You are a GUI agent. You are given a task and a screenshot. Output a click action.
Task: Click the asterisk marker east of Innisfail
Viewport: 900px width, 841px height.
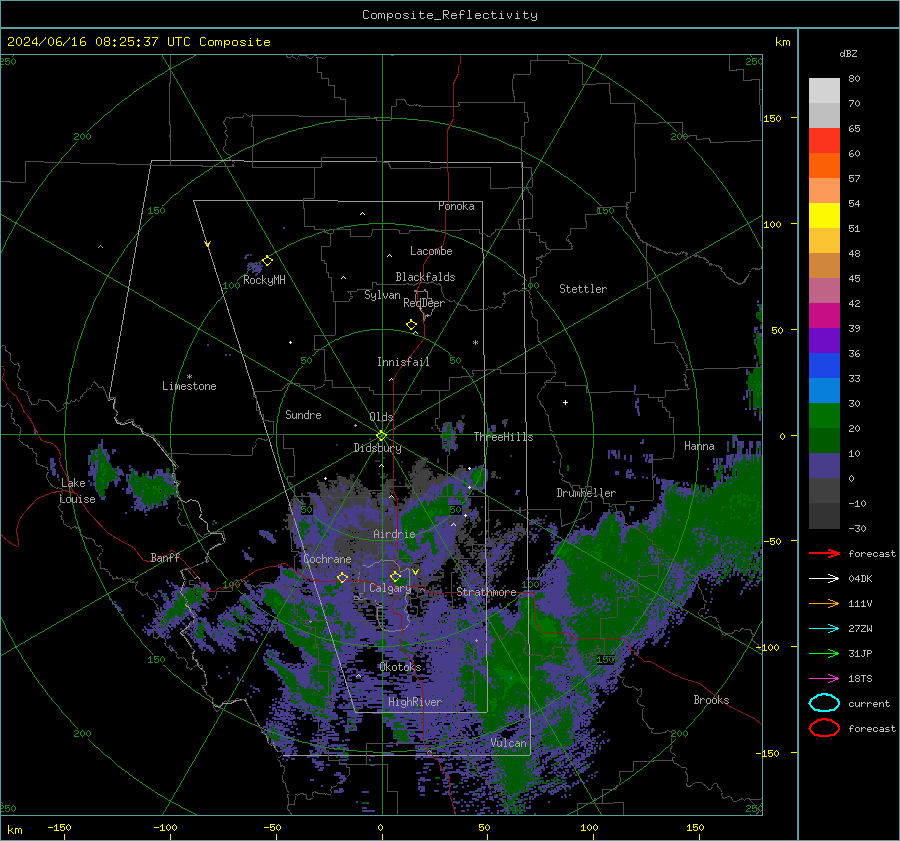coord(475,343)
